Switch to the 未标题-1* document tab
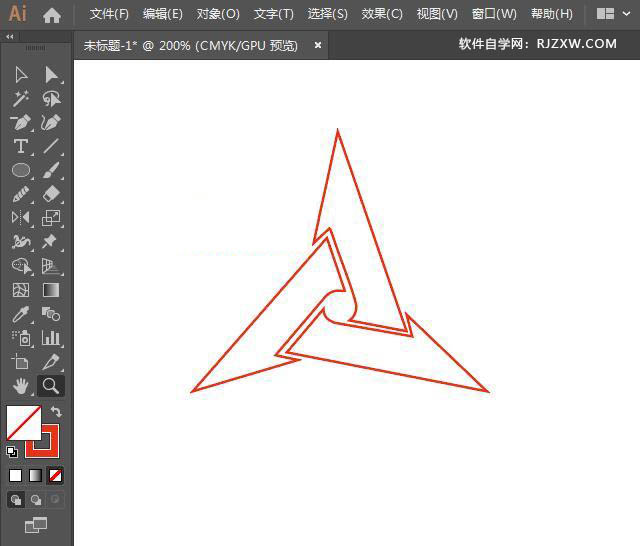The width and height of the screenshot is (640, 546). [190, 45]
